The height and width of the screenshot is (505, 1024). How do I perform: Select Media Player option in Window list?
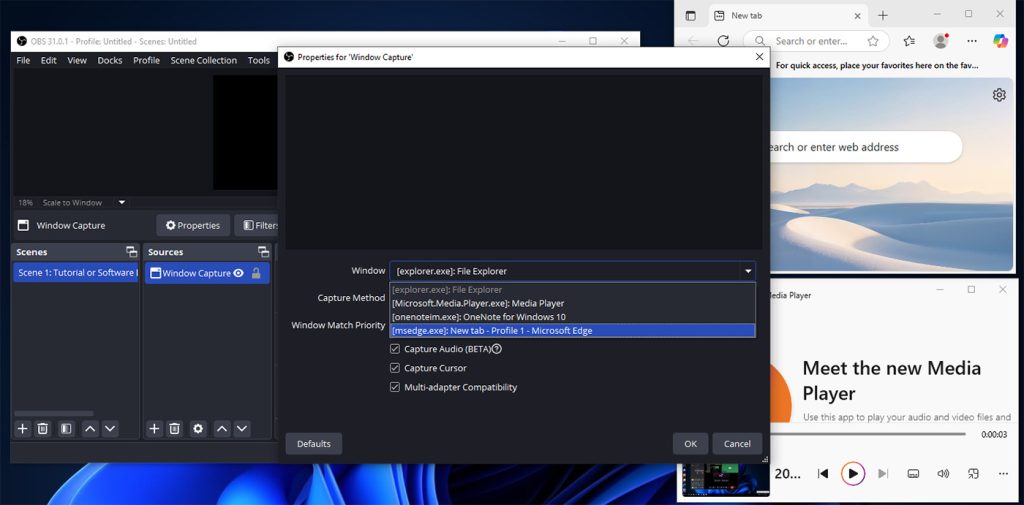pos(572,303)
